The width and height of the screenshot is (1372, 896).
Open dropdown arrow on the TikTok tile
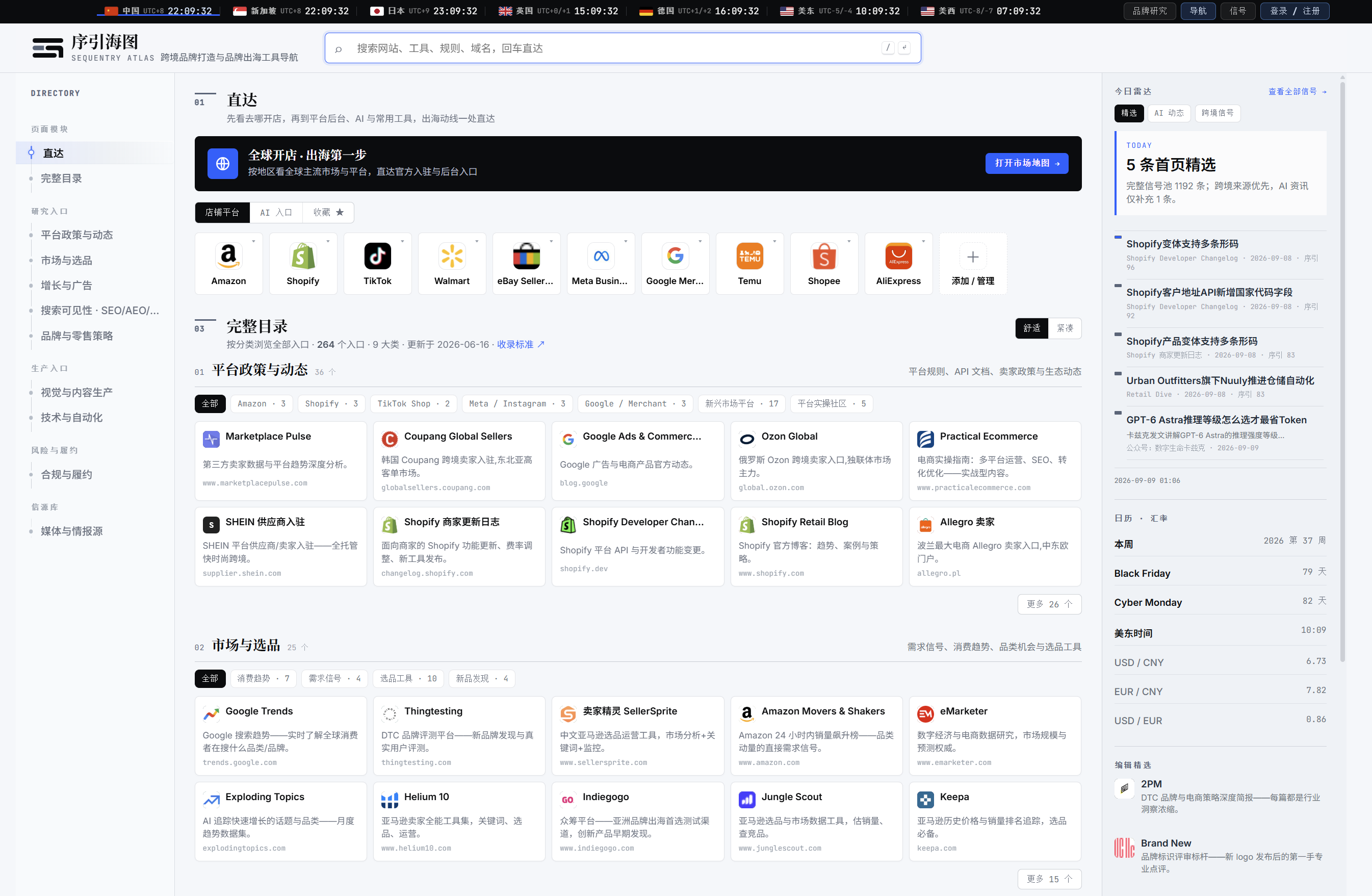402,241
